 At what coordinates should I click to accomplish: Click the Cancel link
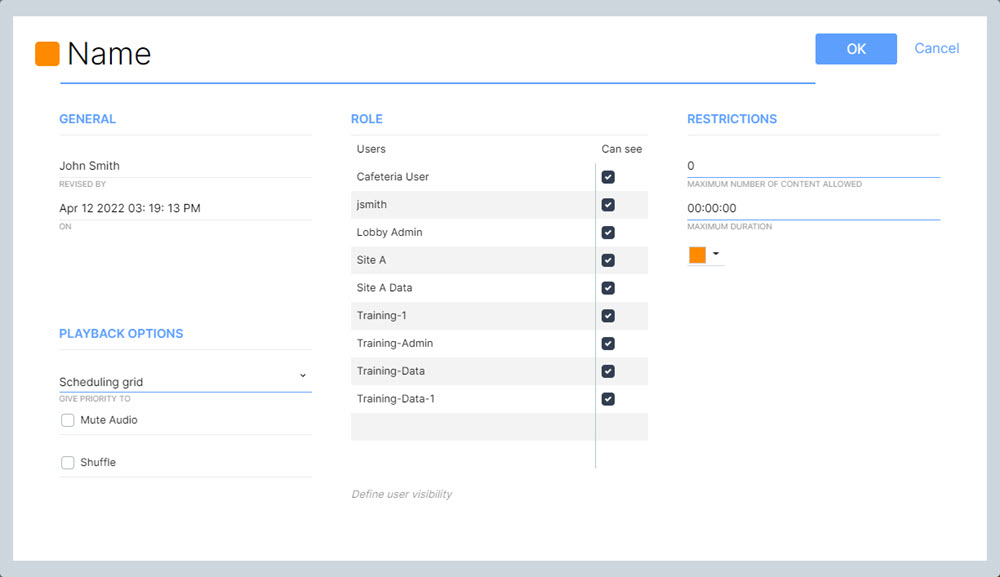click(936, 48)
